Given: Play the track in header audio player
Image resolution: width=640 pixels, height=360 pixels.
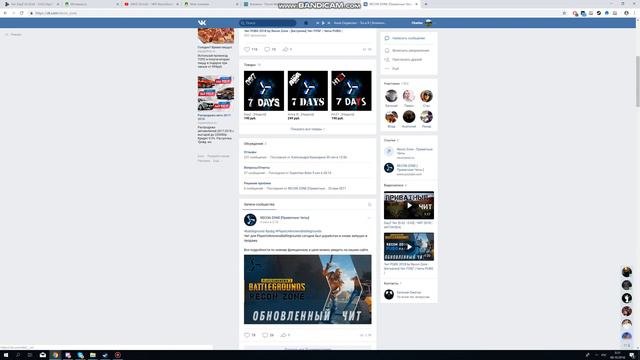Looking at the screenshot, I should coord(323,23).
